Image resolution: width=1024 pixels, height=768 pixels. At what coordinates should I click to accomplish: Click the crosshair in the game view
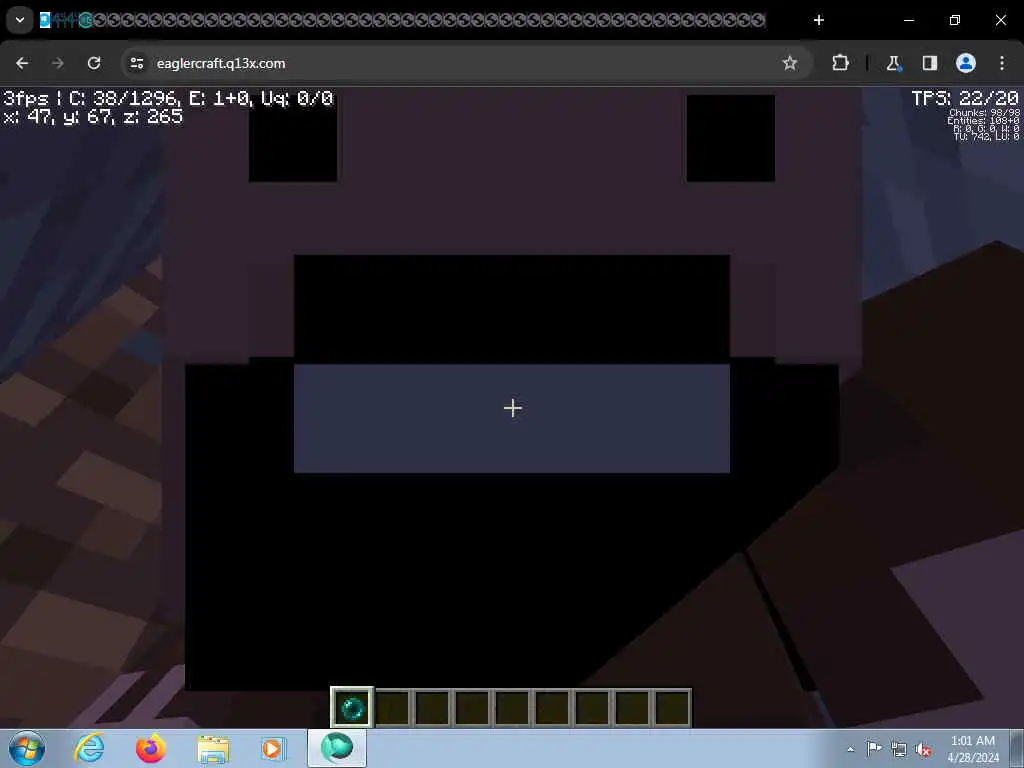click(x=513, y=408)
